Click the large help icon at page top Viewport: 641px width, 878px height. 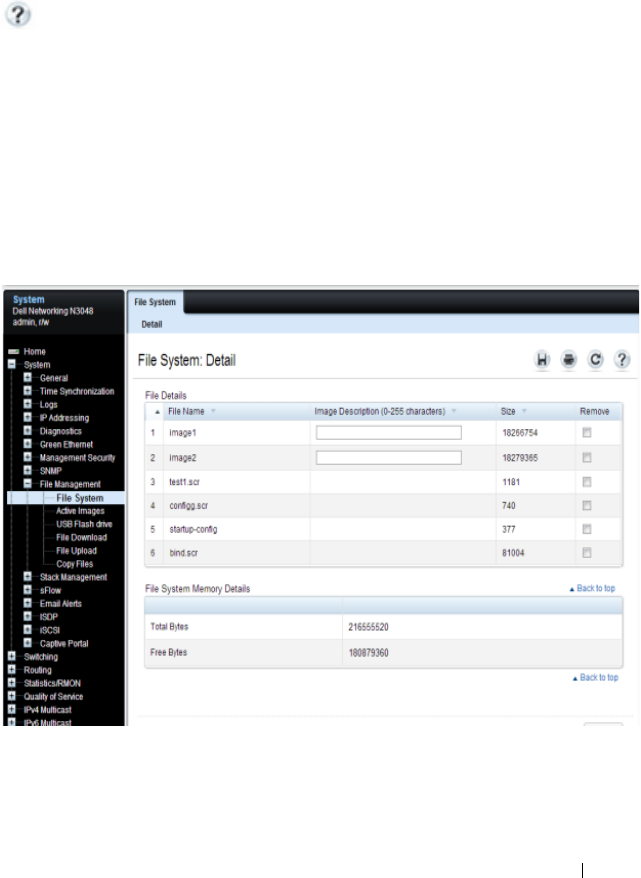[18, 15]
